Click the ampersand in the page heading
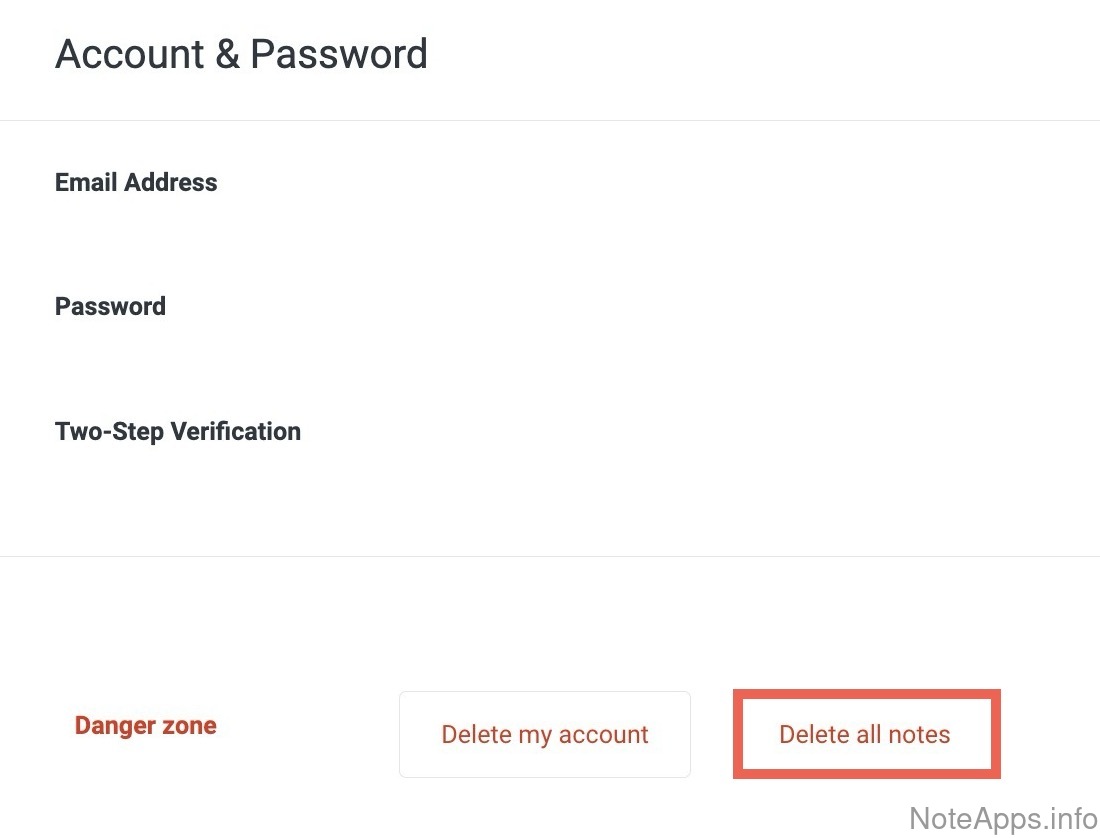 click(227, 54)
